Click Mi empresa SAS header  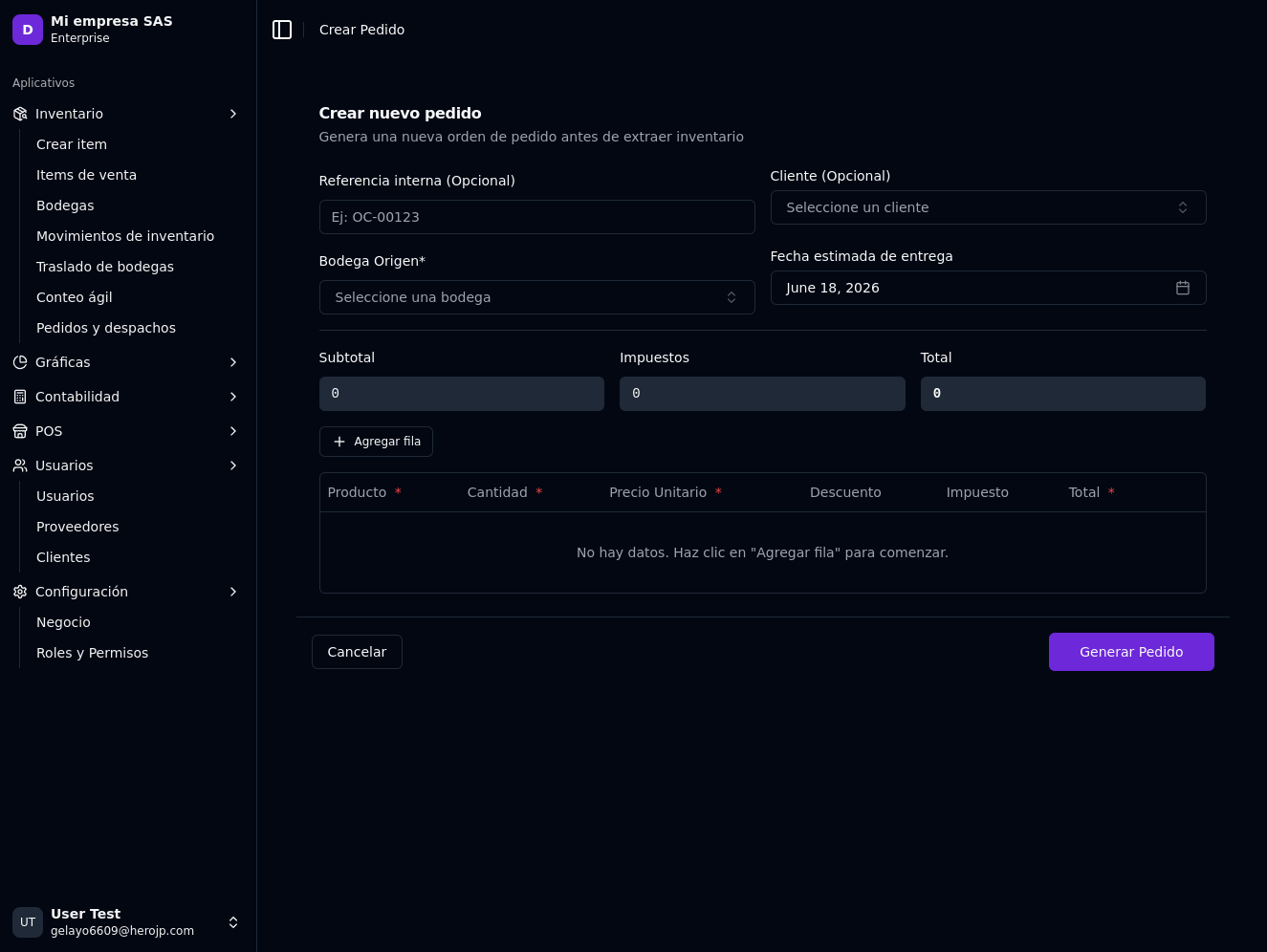coord(112,21)
